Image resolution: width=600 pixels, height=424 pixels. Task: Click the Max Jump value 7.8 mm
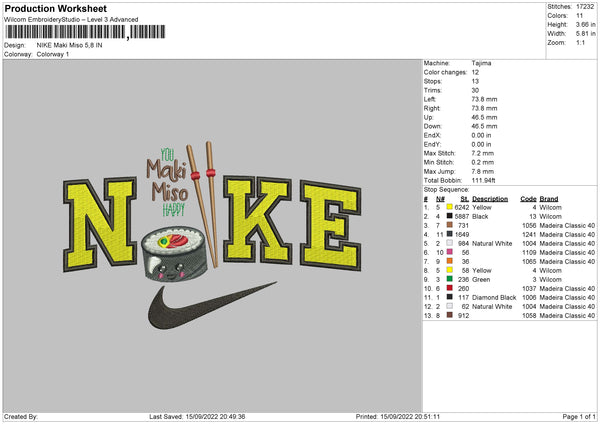pos(483,171)
